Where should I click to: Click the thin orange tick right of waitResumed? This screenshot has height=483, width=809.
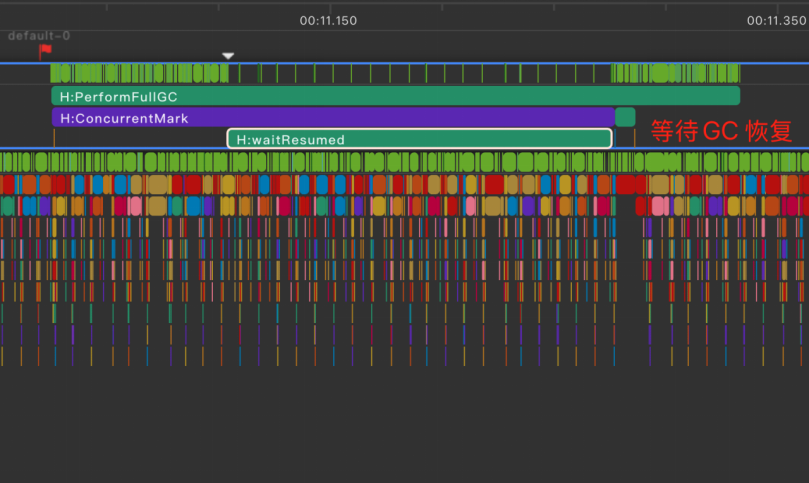[x=635, y=138]
